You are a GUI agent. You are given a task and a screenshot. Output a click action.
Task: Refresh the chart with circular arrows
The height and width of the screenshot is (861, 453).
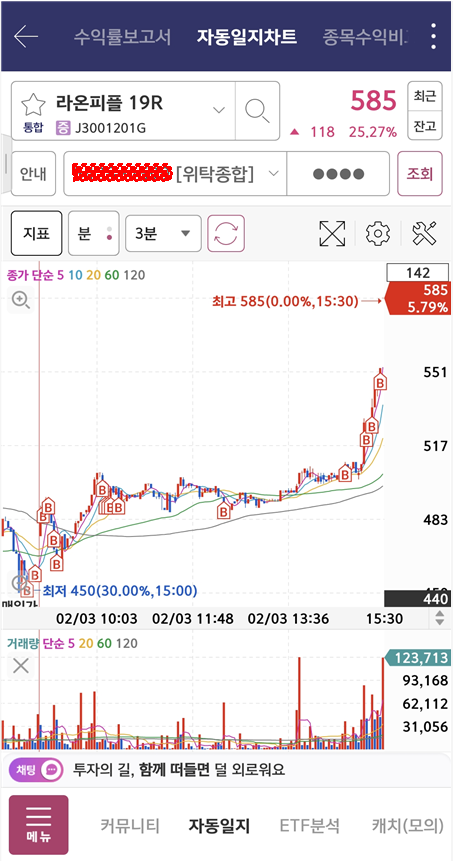[226, 233]
